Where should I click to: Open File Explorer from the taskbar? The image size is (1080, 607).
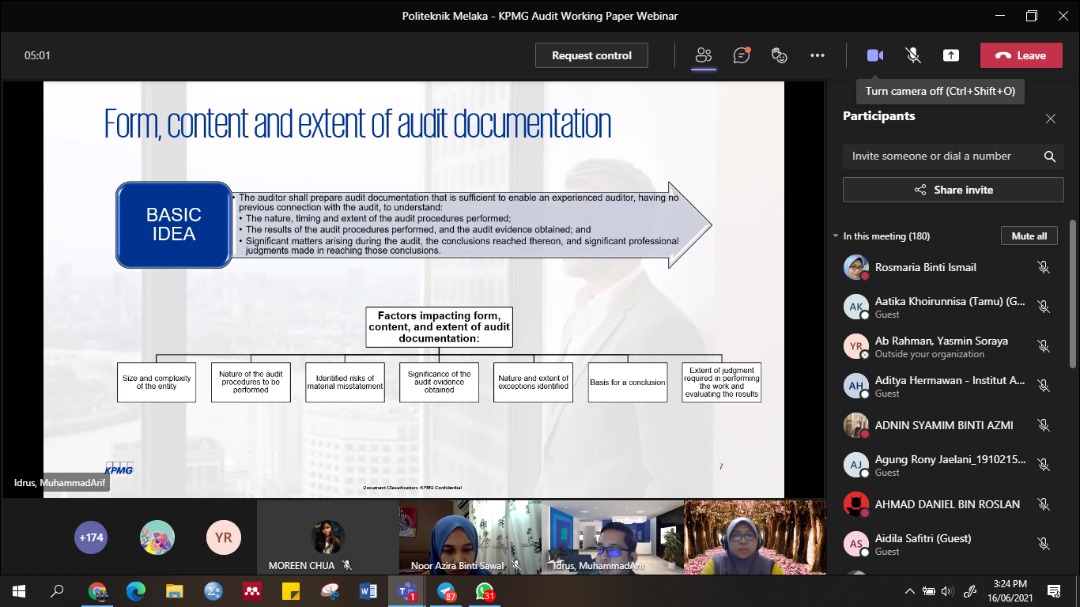174,591
